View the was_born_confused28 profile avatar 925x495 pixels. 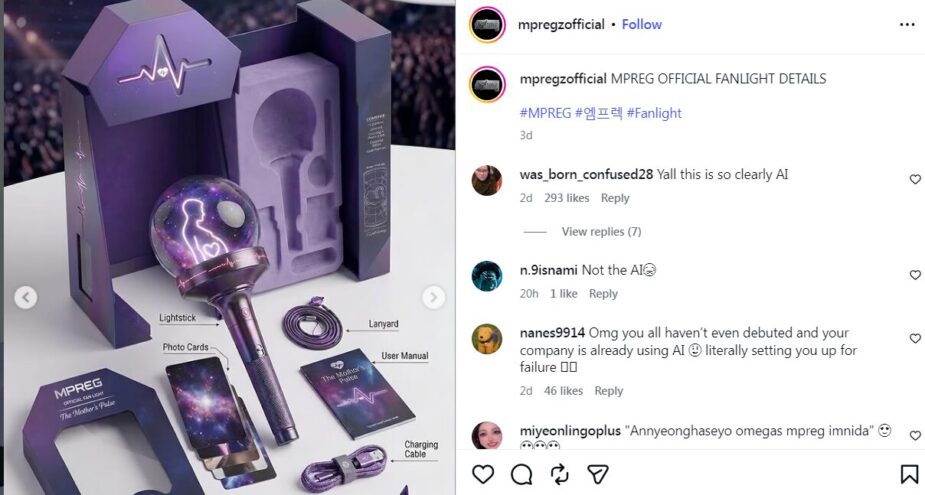coord(487,180)
